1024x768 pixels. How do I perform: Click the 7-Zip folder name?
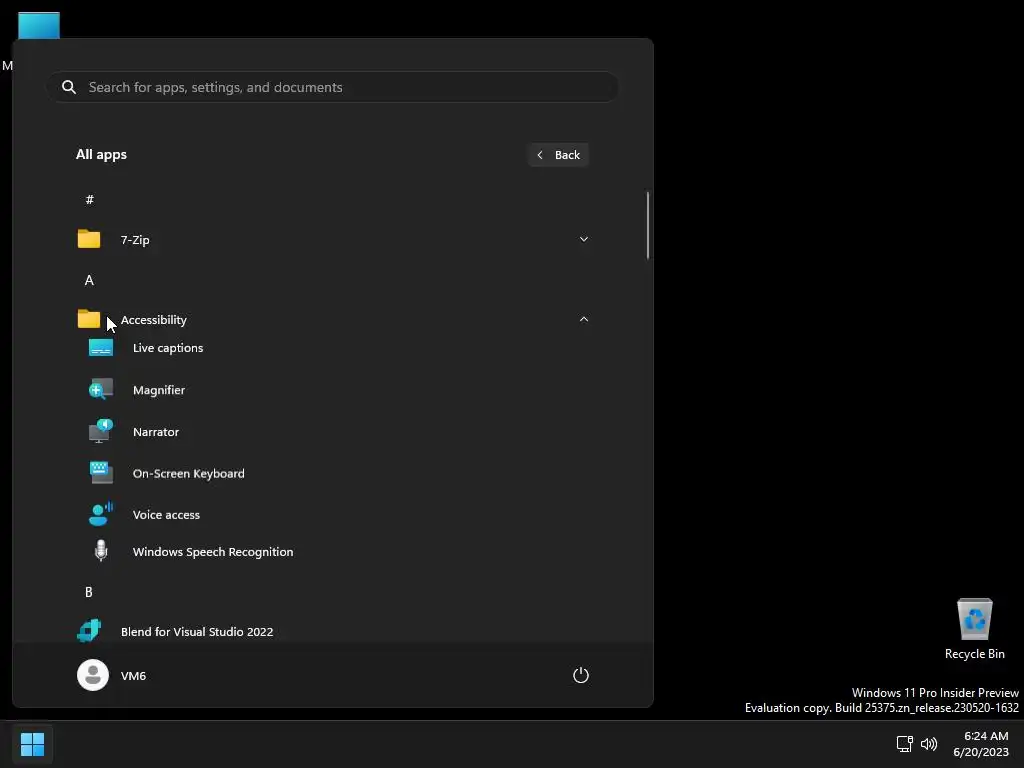click(x=135, y=240)
